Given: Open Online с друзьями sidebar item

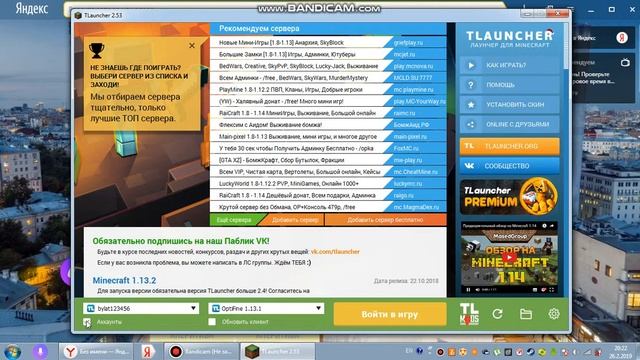Looking at the screenshot, I should [x=509, y=124].
